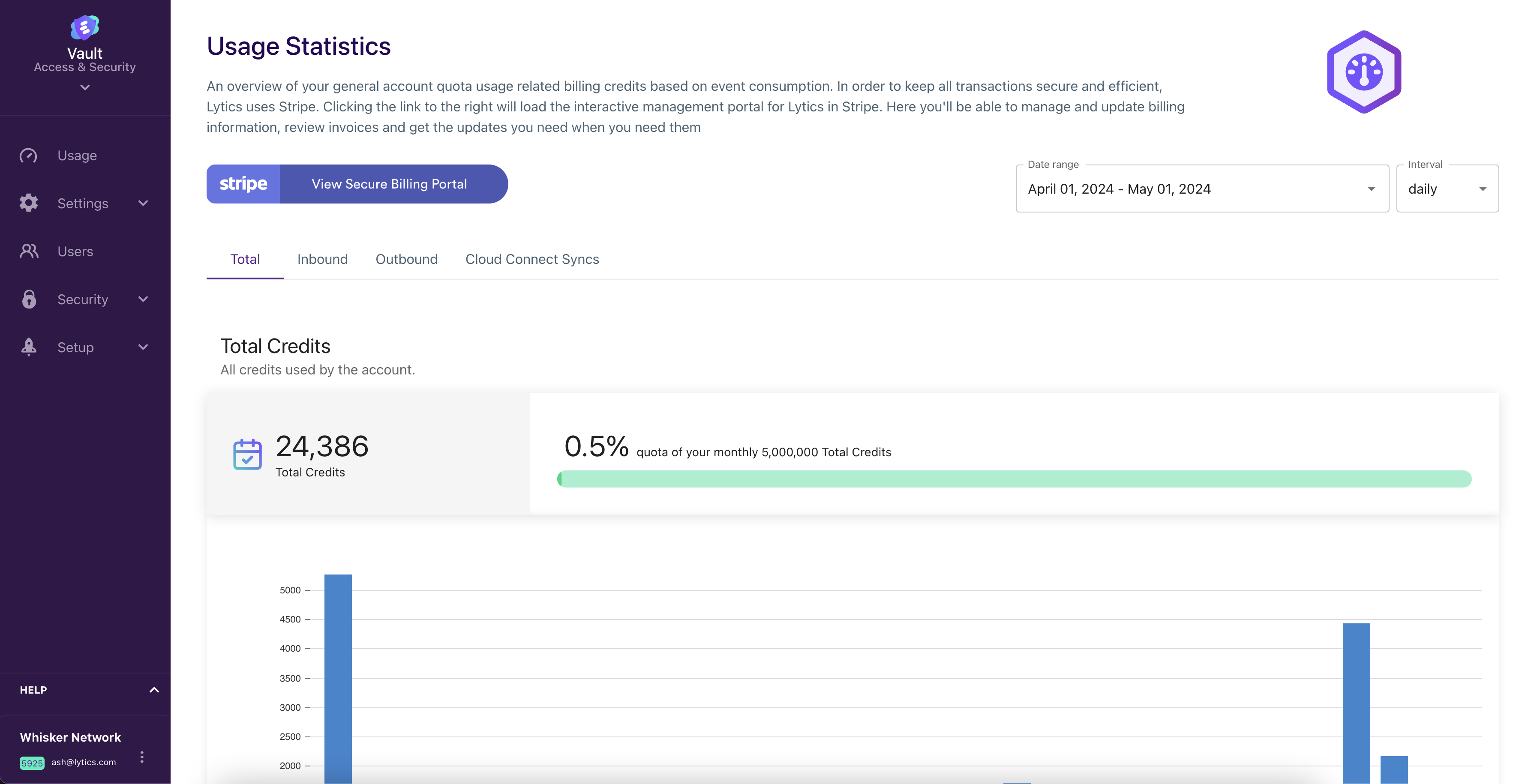The height and width of the screenshot is (784, 1525).
Task: Collapse the HELP section chevron
Action: pos(154,690)
